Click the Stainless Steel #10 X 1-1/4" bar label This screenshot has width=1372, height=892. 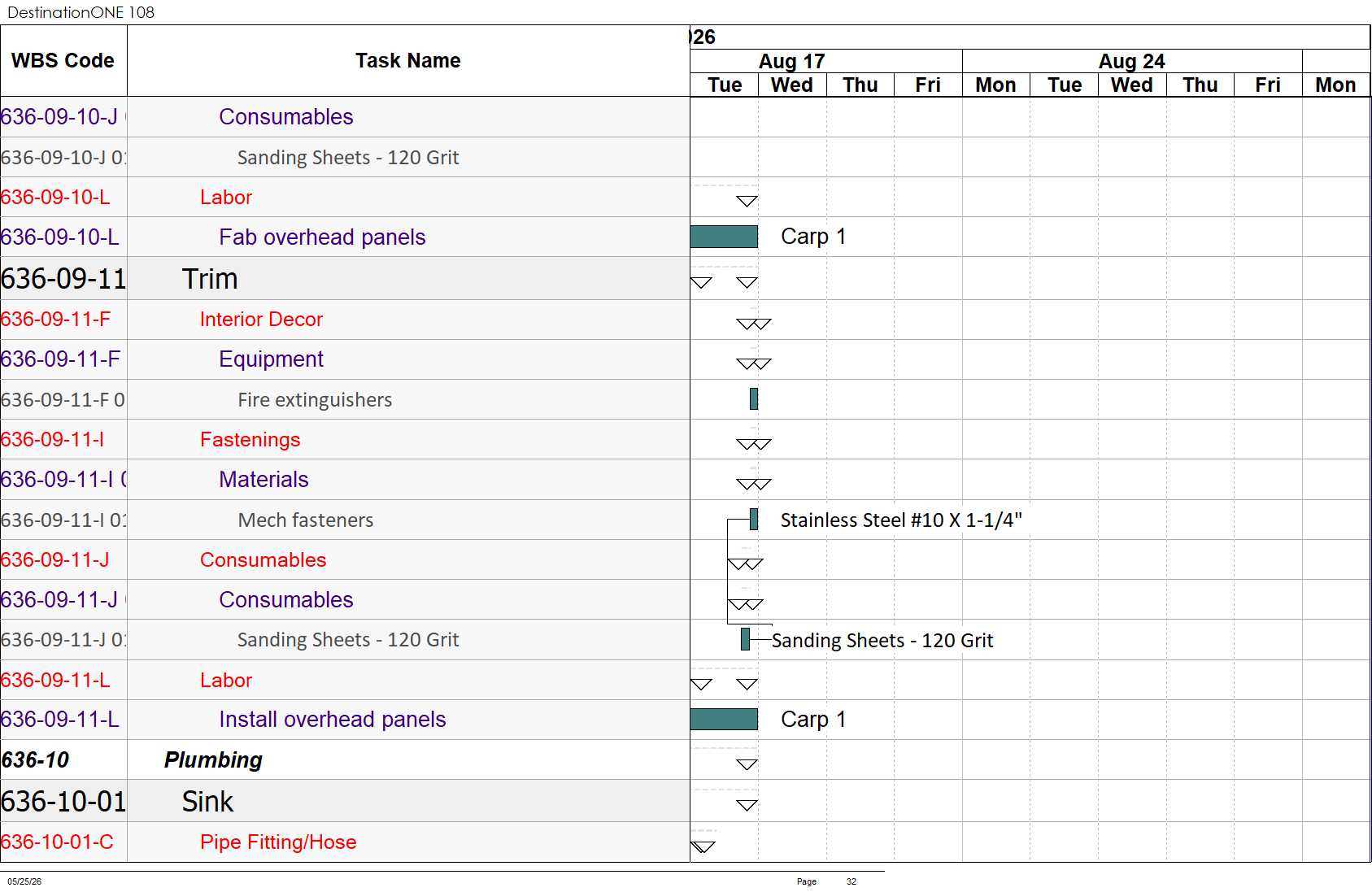coord(901,520)
